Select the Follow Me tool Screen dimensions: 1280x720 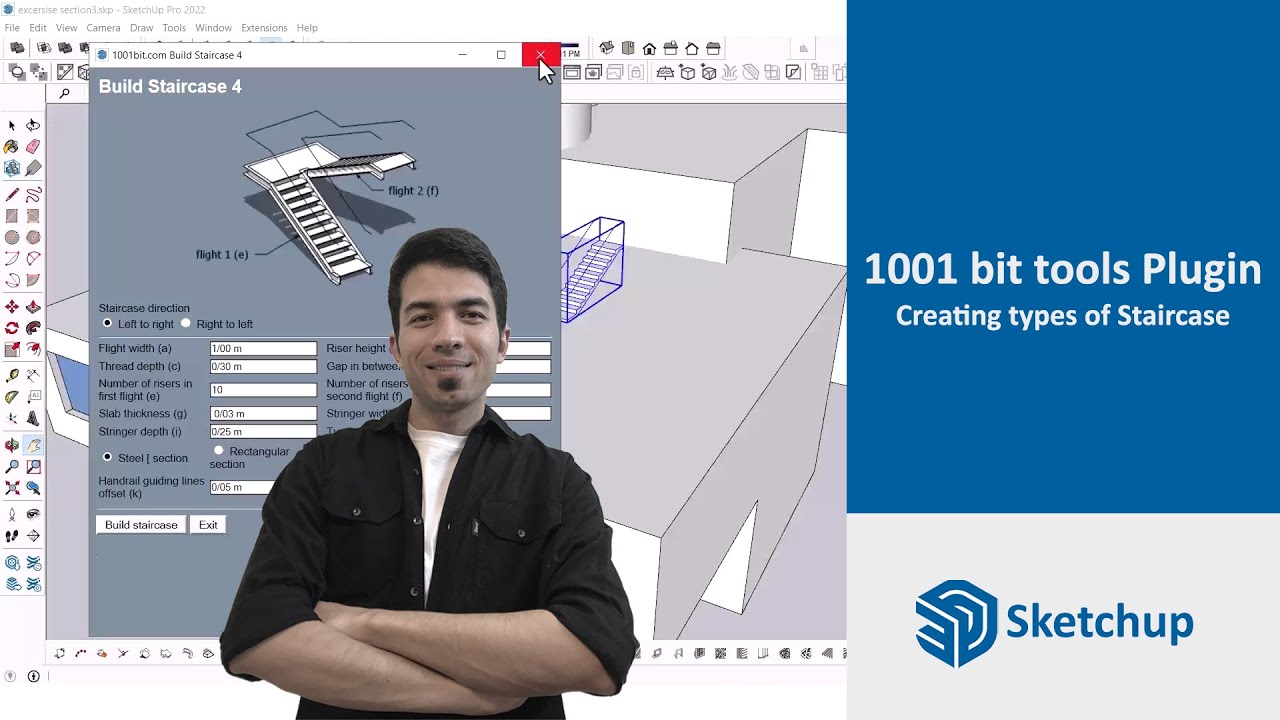(x=33, y=328)
